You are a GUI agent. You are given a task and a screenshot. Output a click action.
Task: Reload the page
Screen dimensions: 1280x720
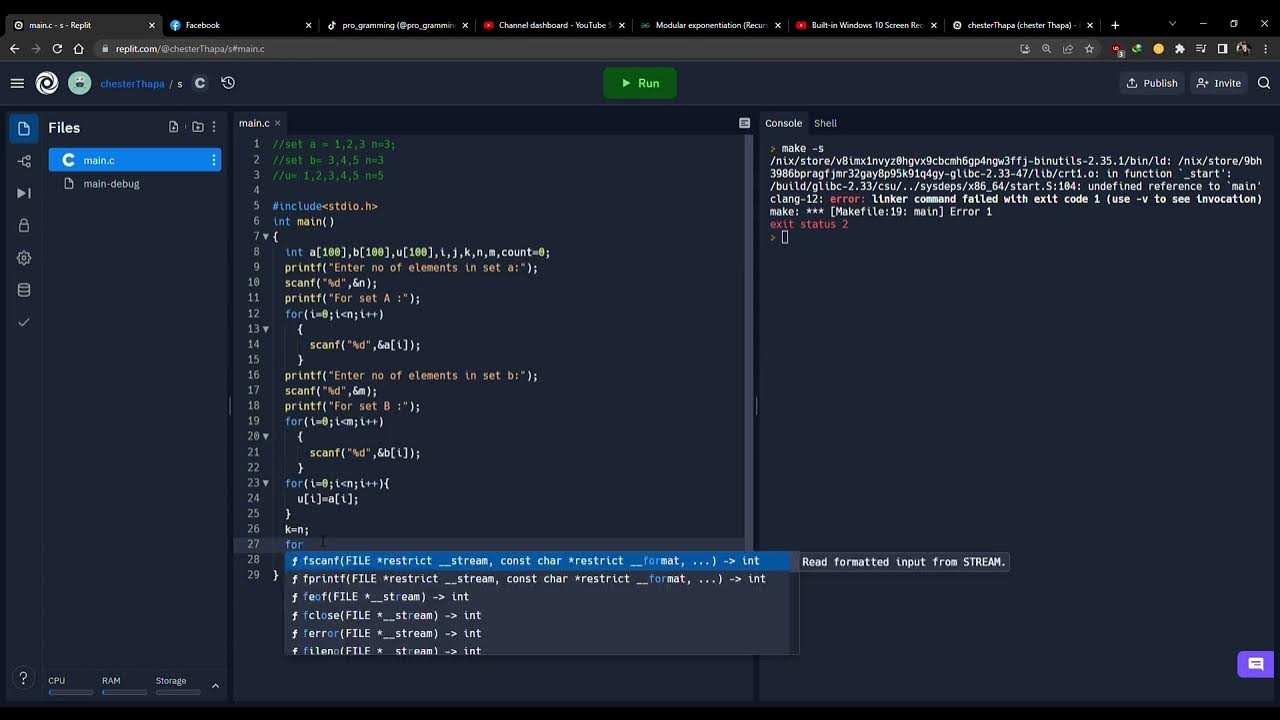(x=57, y=48)
